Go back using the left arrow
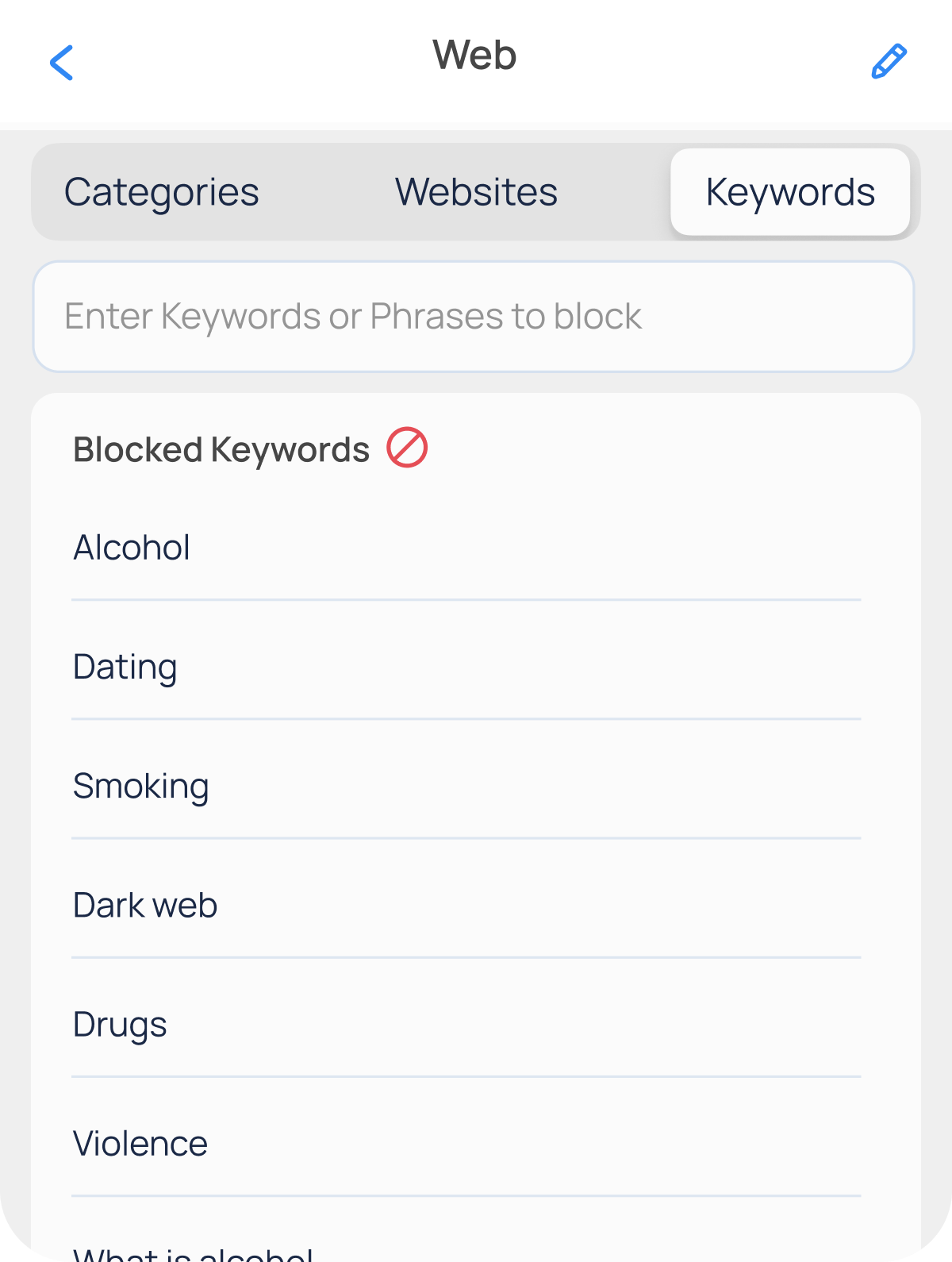Screen dimensions: 952x1262 [x=61, y=63]
